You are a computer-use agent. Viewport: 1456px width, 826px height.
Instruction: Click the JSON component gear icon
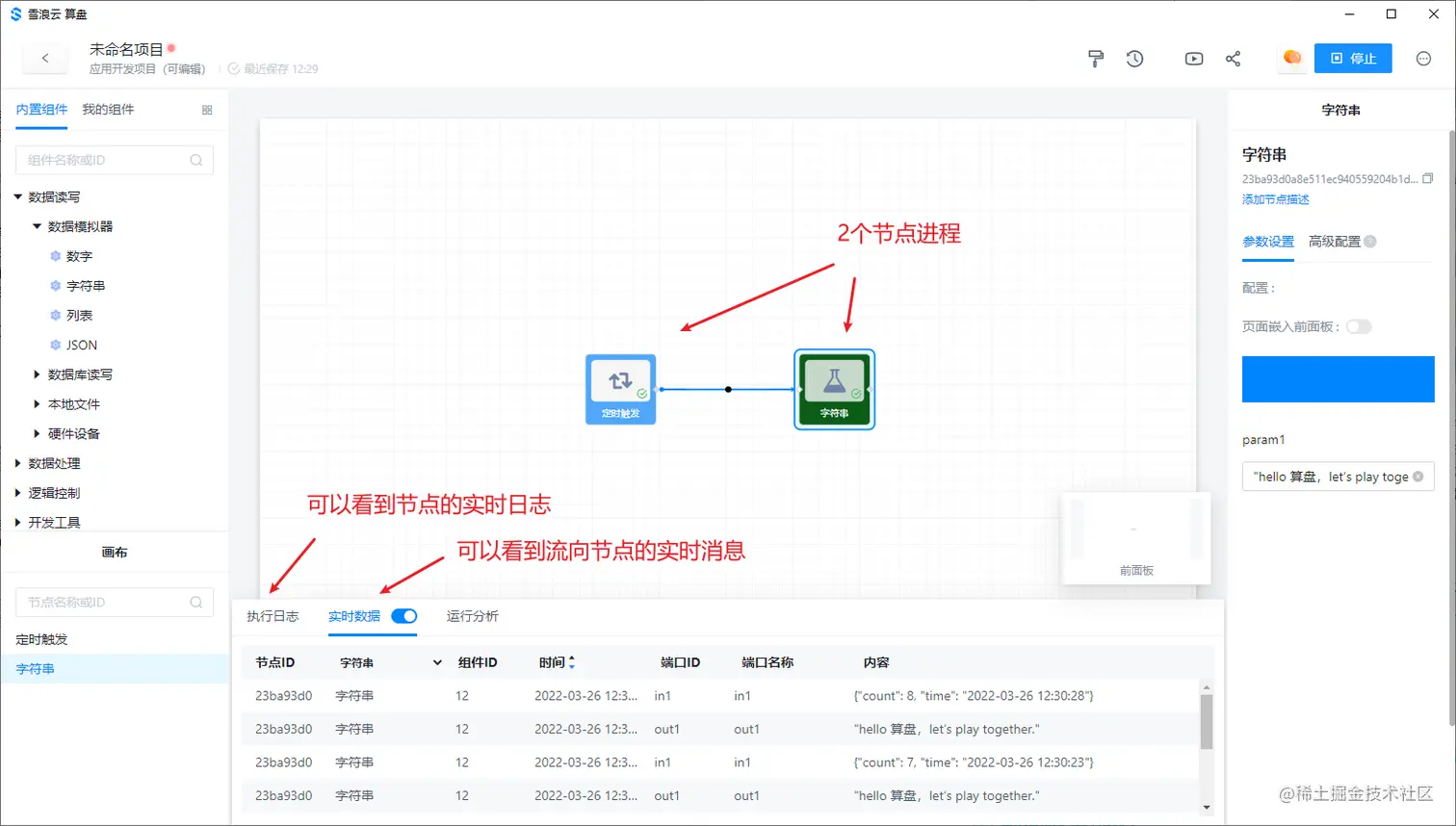[x=55, y=345]
